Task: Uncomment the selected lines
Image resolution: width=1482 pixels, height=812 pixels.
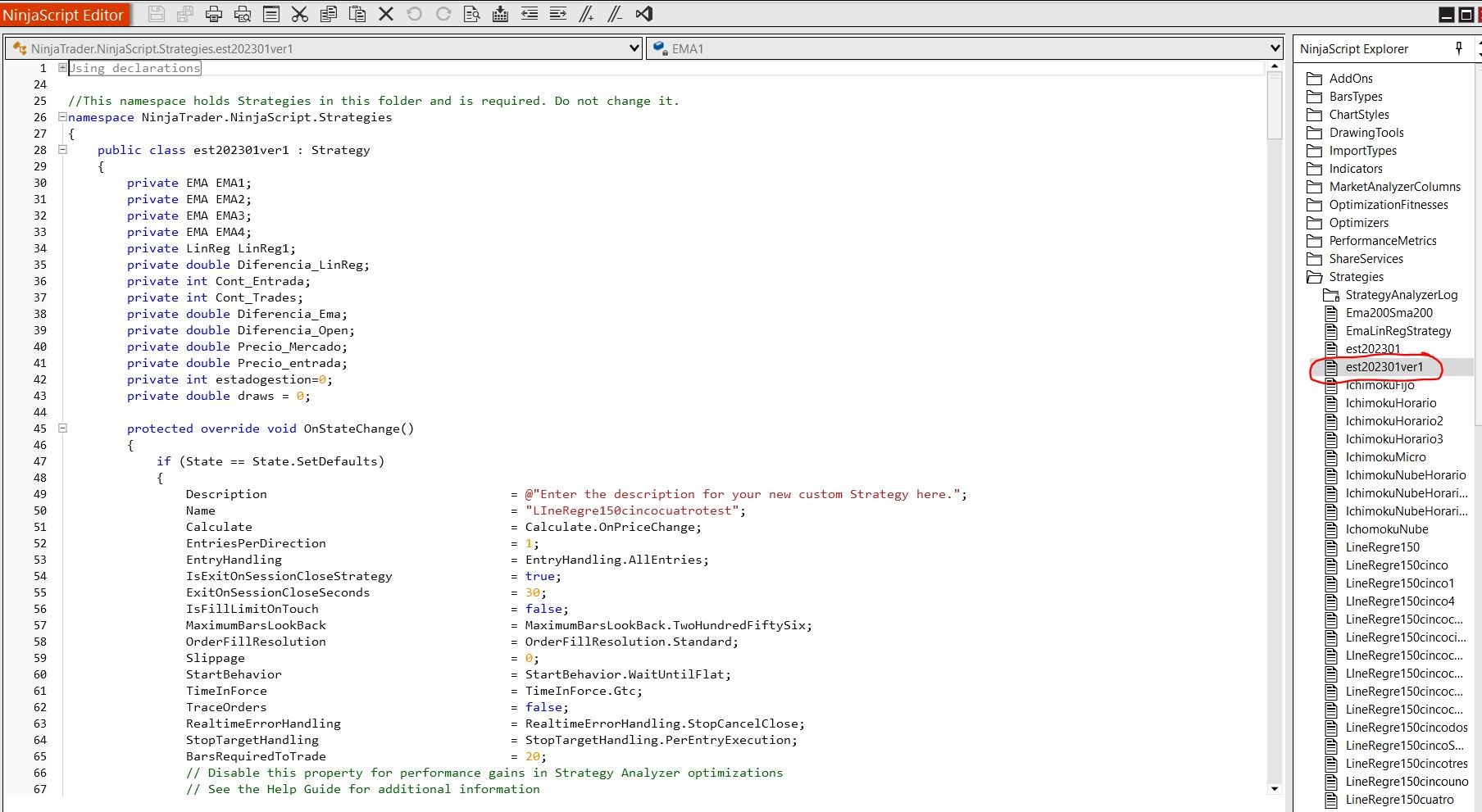Action: coord(616,14)
